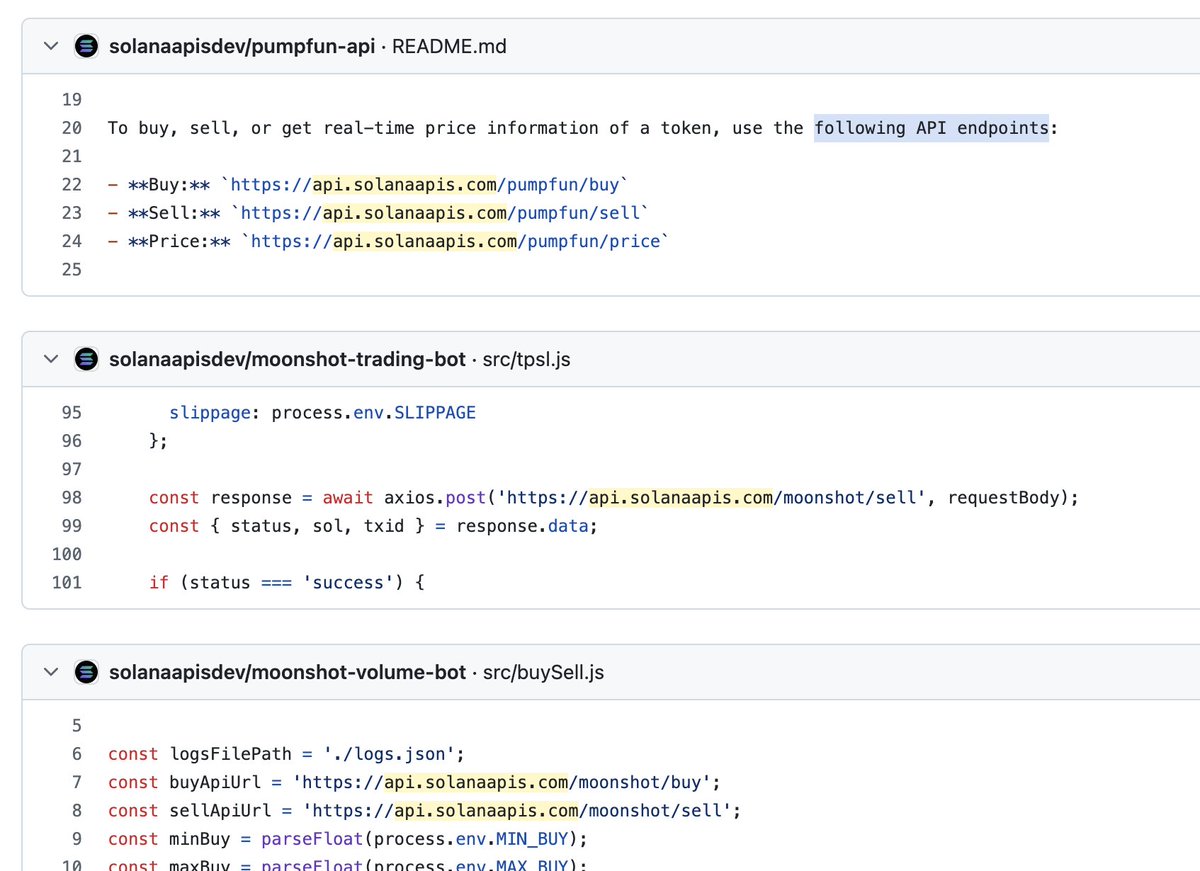
Task: Open the README.md file link
Action: [447, 45]
